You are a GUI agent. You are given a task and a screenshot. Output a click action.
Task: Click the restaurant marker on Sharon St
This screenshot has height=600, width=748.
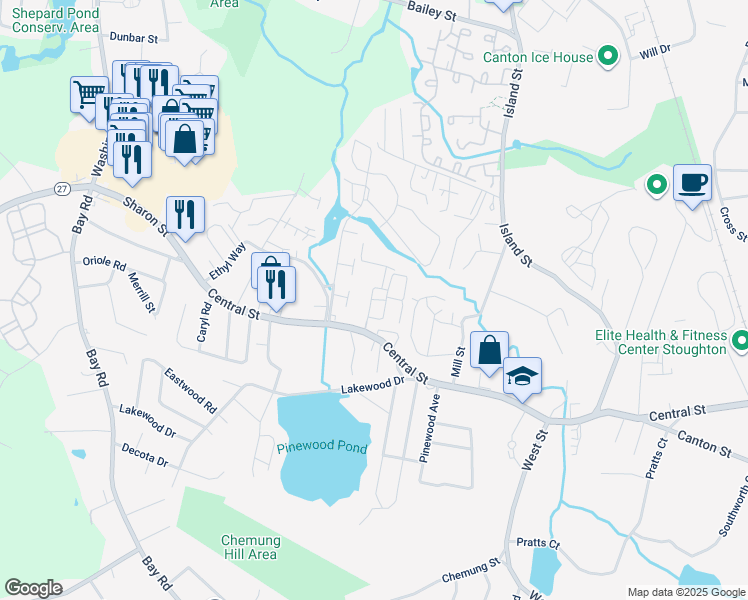coord(185,215)
